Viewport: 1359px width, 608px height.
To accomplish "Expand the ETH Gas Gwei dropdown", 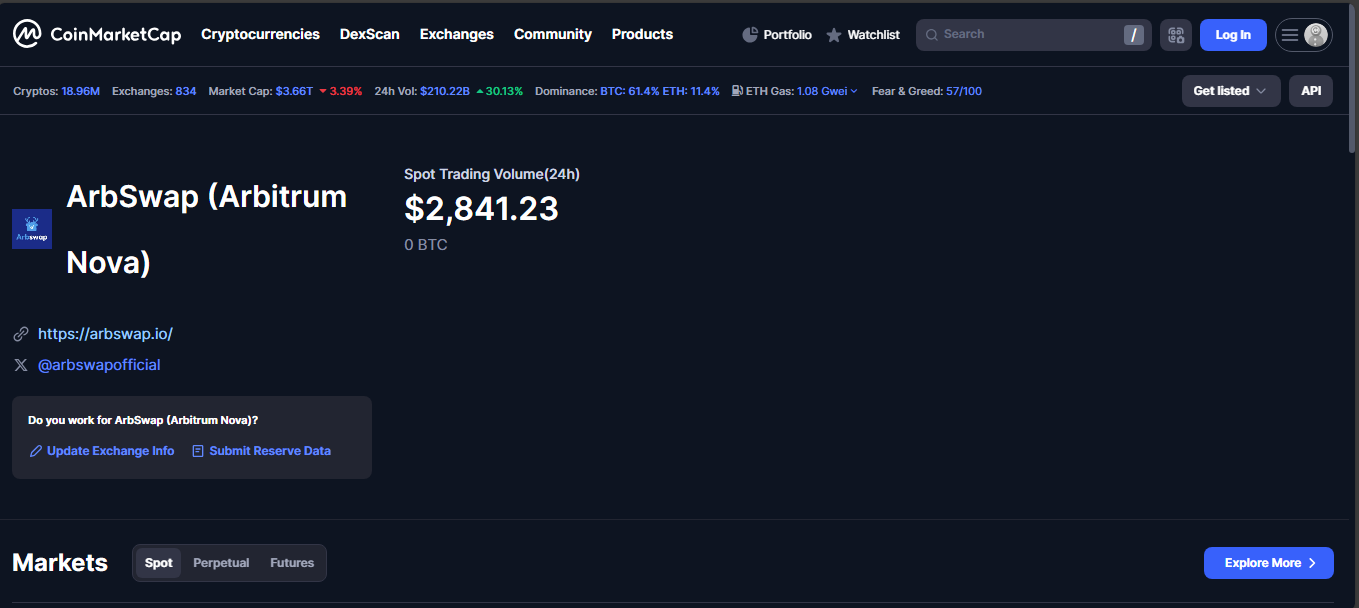I will point(827,91).
